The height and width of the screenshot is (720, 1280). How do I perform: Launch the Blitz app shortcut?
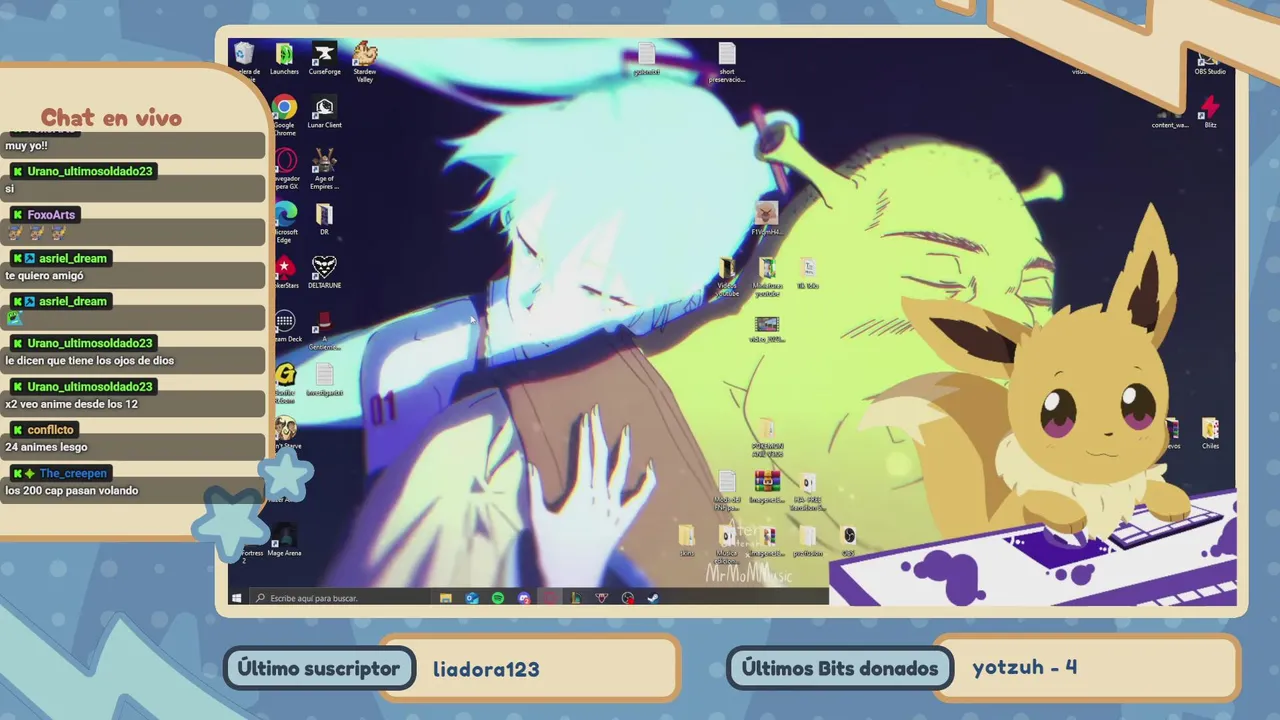1210,112
